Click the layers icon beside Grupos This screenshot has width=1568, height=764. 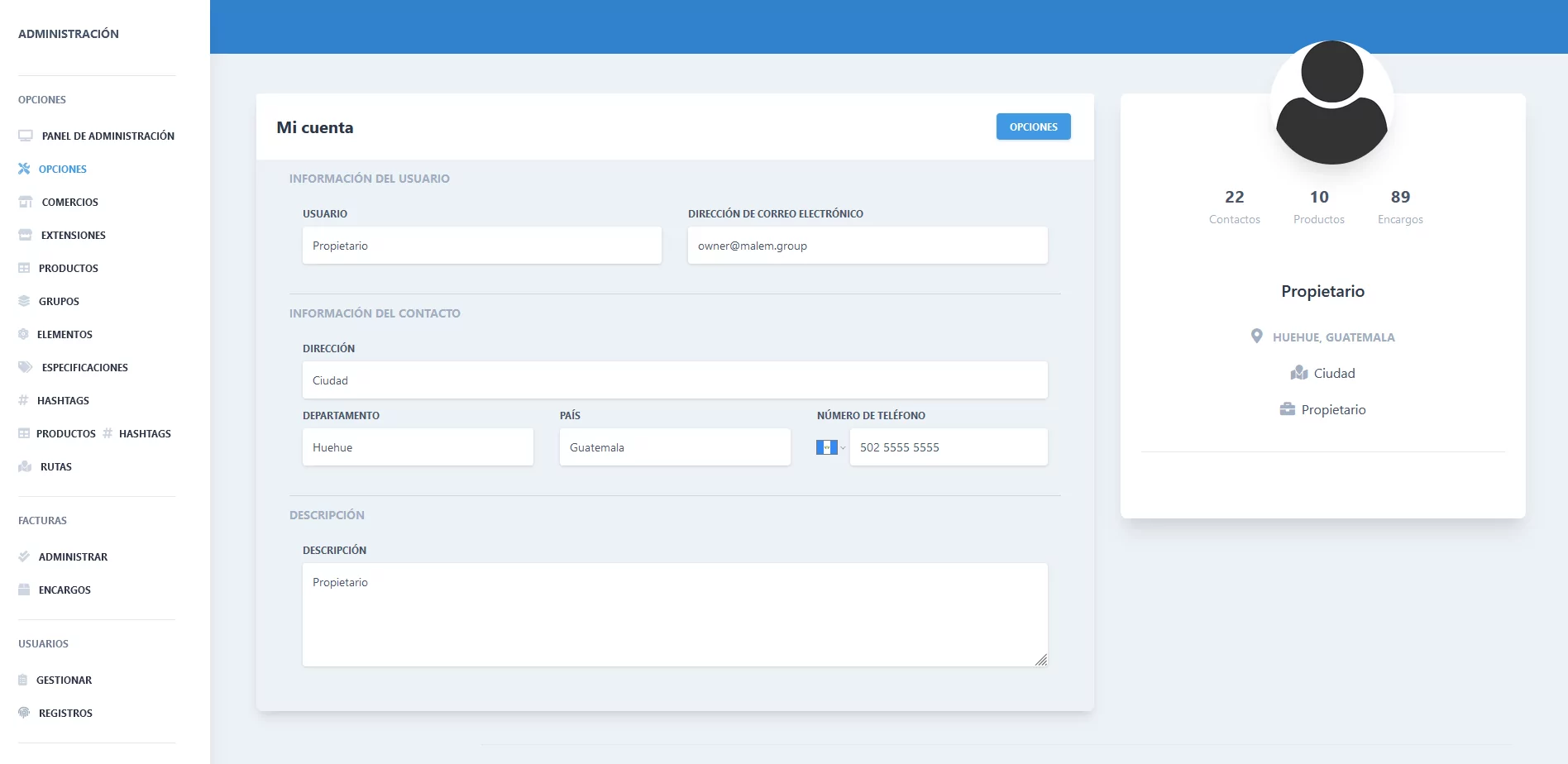(24, 301)
